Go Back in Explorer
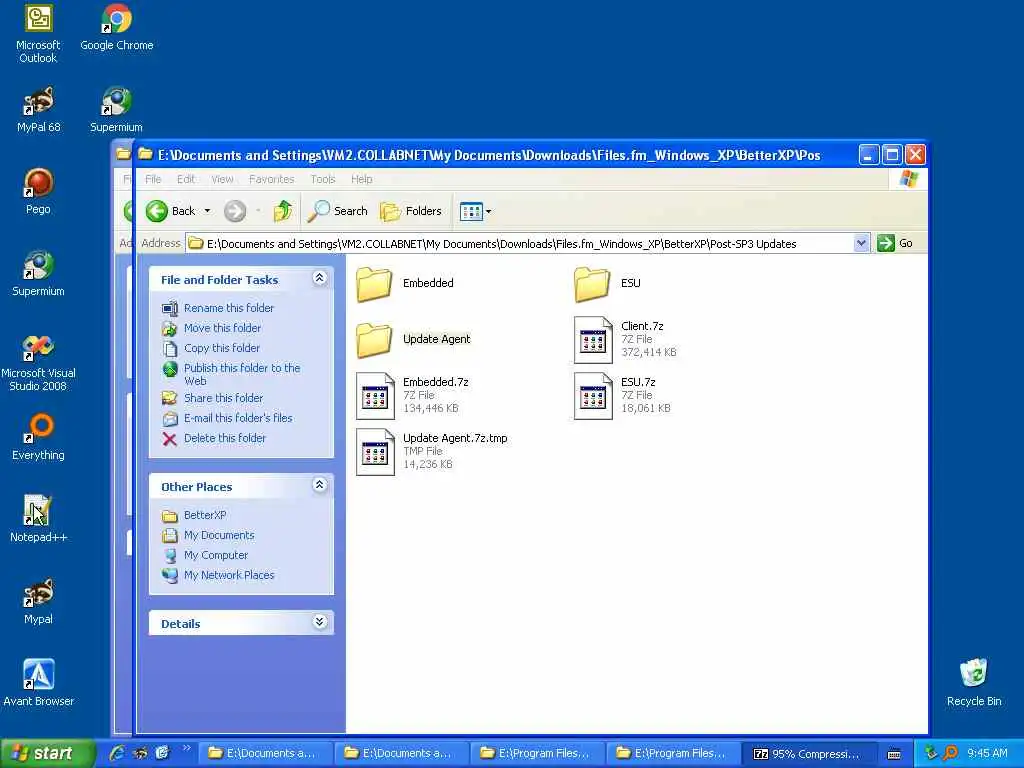Screen dimensions: 1024x768 (170, 211)
